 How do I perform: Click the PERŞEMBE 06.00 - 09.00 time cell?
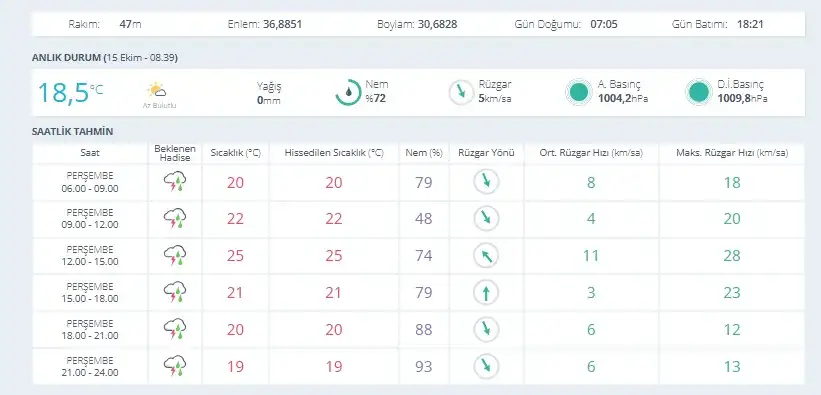pyautogui.click(x=90, y=182)
